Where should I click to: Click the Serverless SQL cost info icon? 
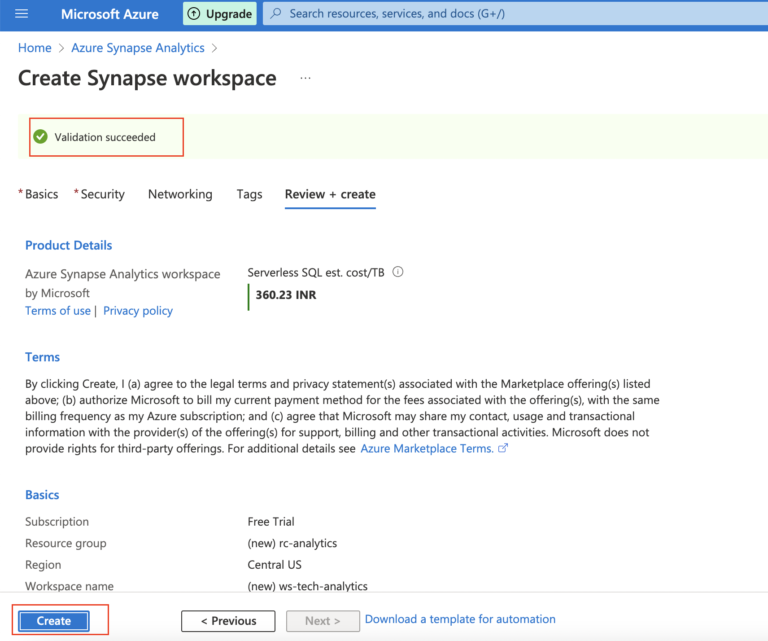(x=398, y=272)
